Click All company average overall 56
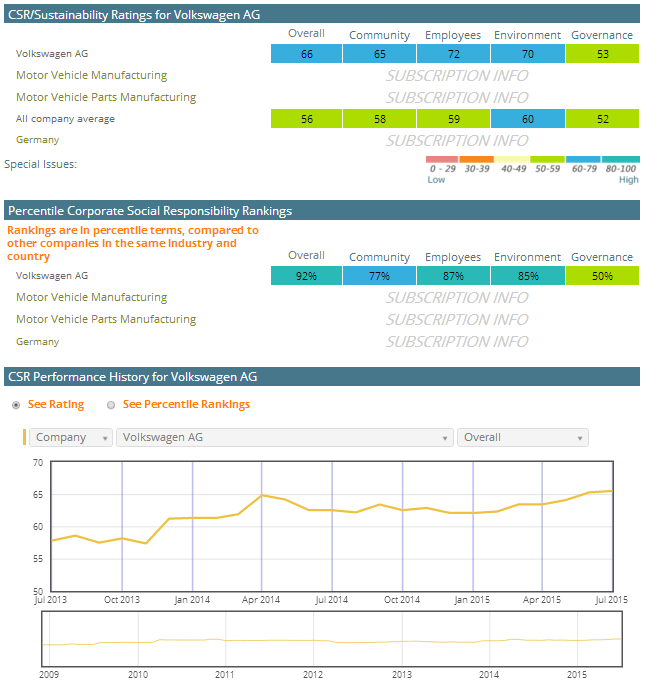The image size is (649, 688). coord(306,119)
